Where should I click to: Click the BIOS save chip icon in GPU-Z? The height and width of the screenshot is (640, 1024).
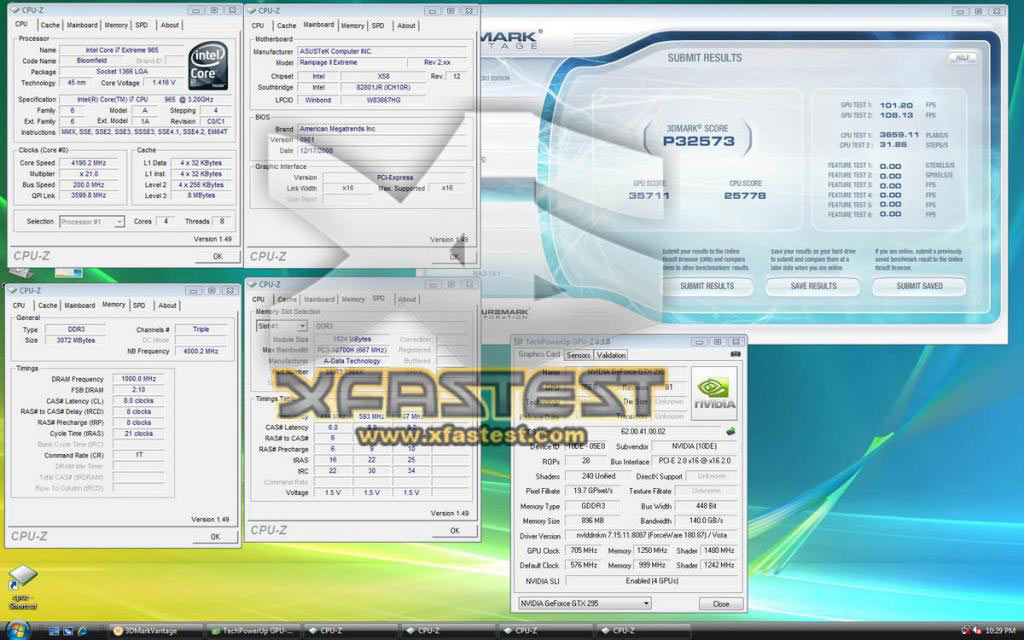[729, 431]
